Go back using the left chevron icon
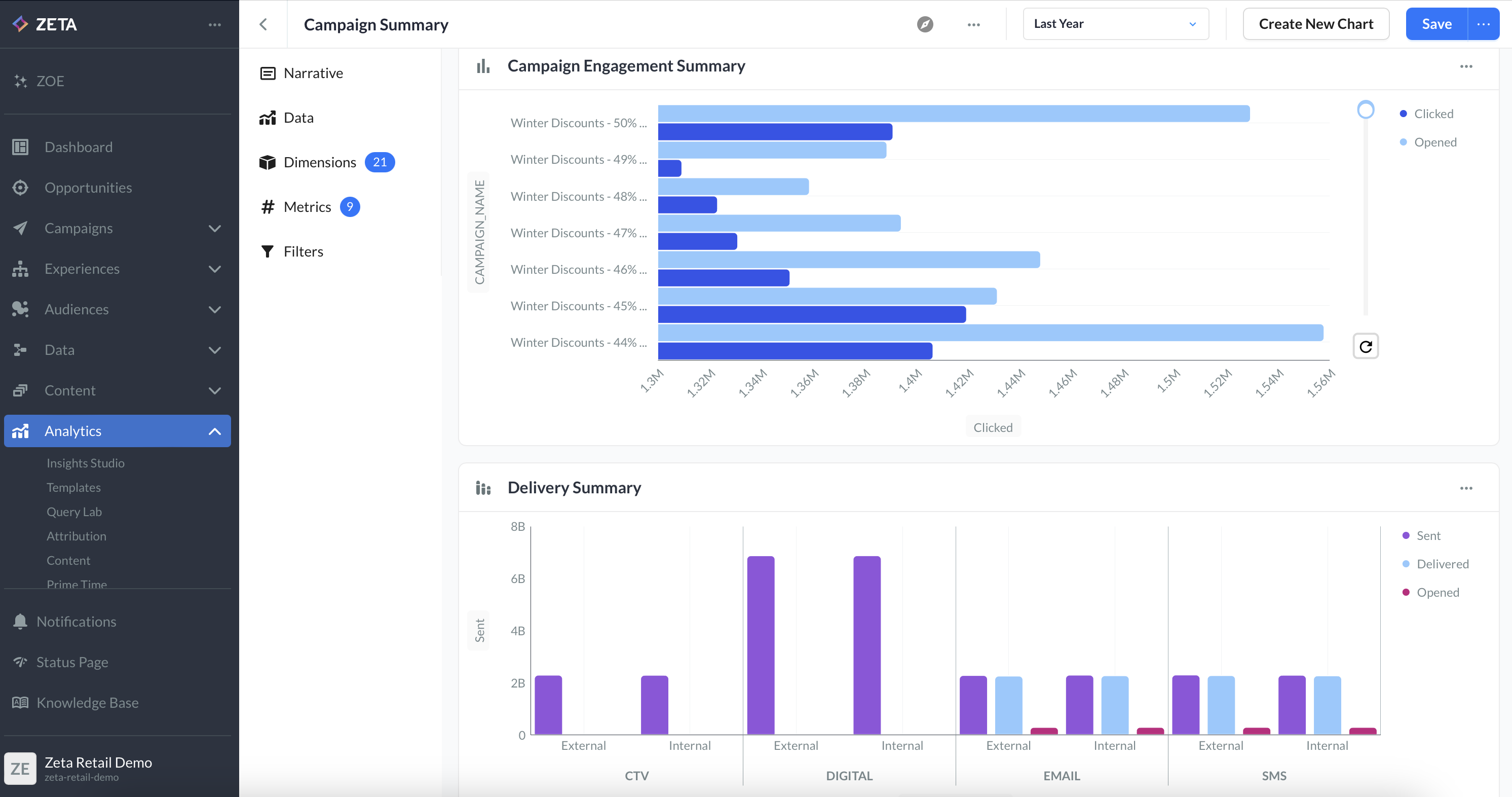The height and width of the screenshot is (797, 1512). (263, 24)
